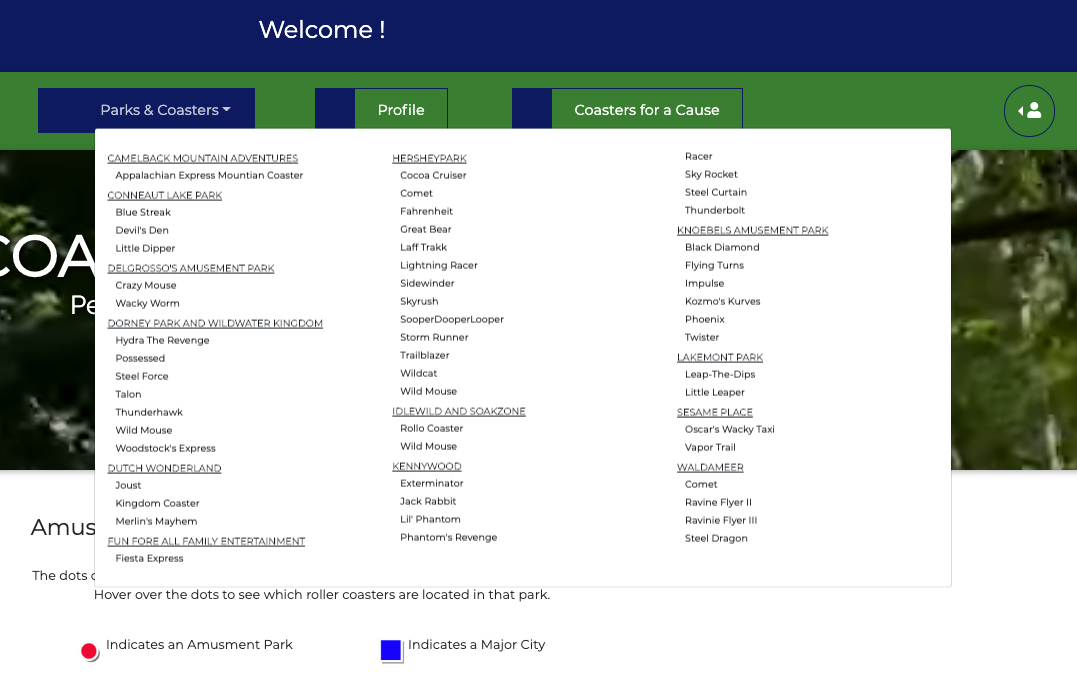Select Leap-The-Dips coaster
Screen dimensions: 1077x688
720,374
